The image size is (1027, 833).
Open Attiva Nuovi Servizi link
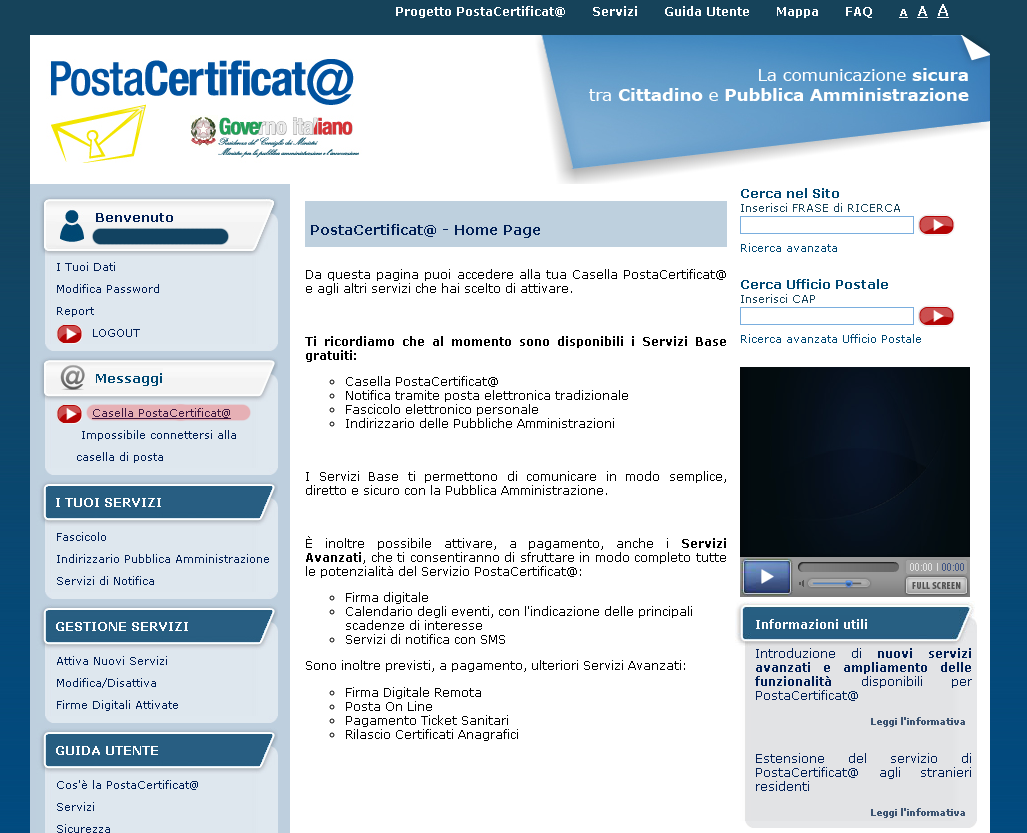112,661
